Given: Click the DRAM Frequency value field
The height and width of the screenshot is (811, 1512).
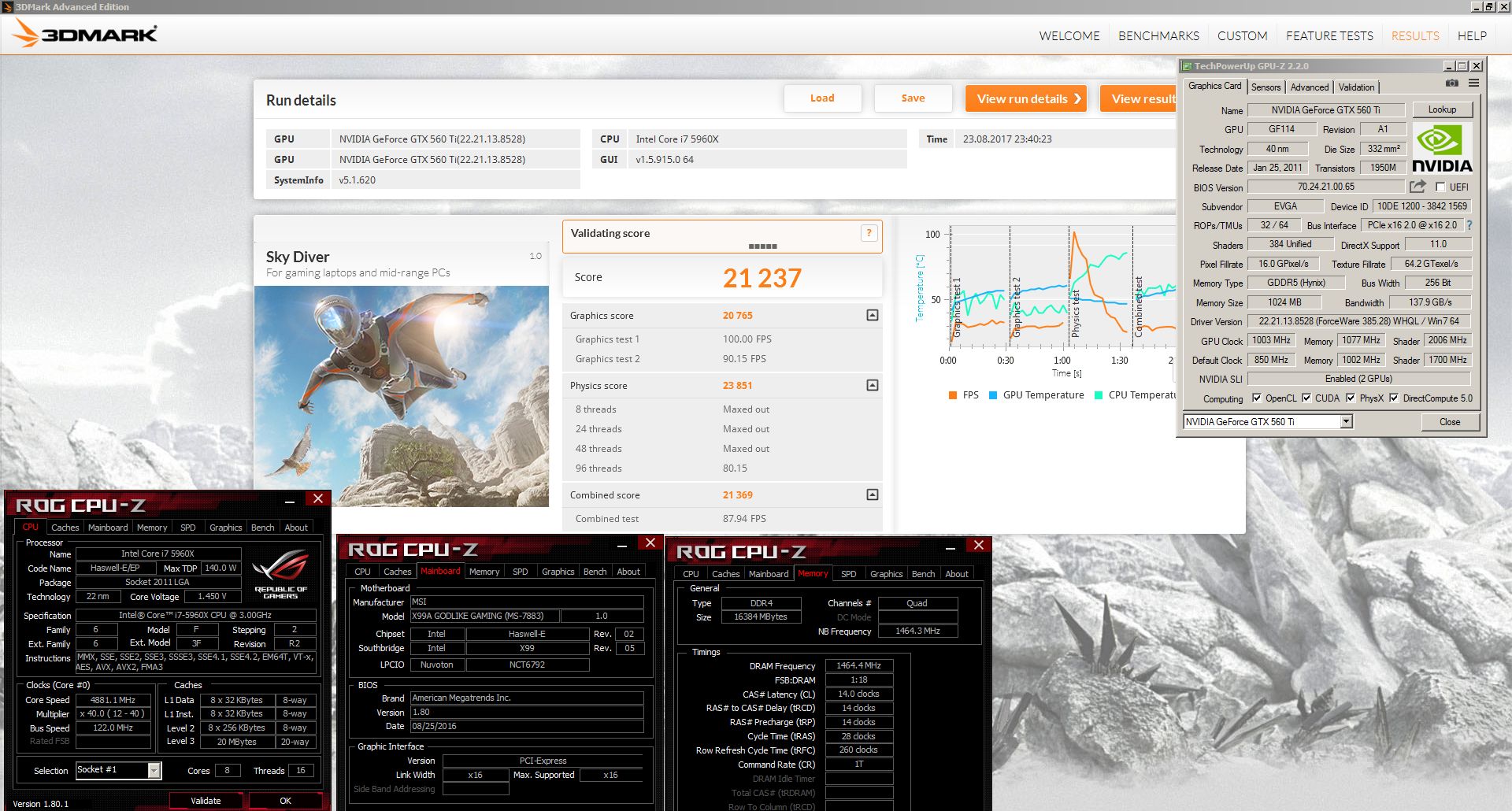Looking at the screenshot, I should 858,666.
